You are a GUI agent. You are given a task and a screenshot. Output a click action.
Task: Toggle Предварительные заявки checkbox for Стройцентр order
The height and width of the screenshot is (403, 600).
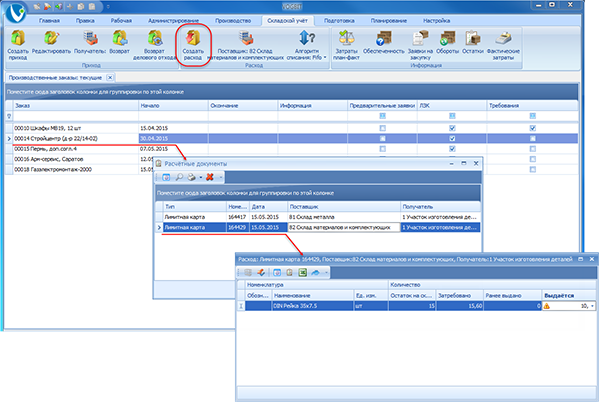click(x=382, y=138)
